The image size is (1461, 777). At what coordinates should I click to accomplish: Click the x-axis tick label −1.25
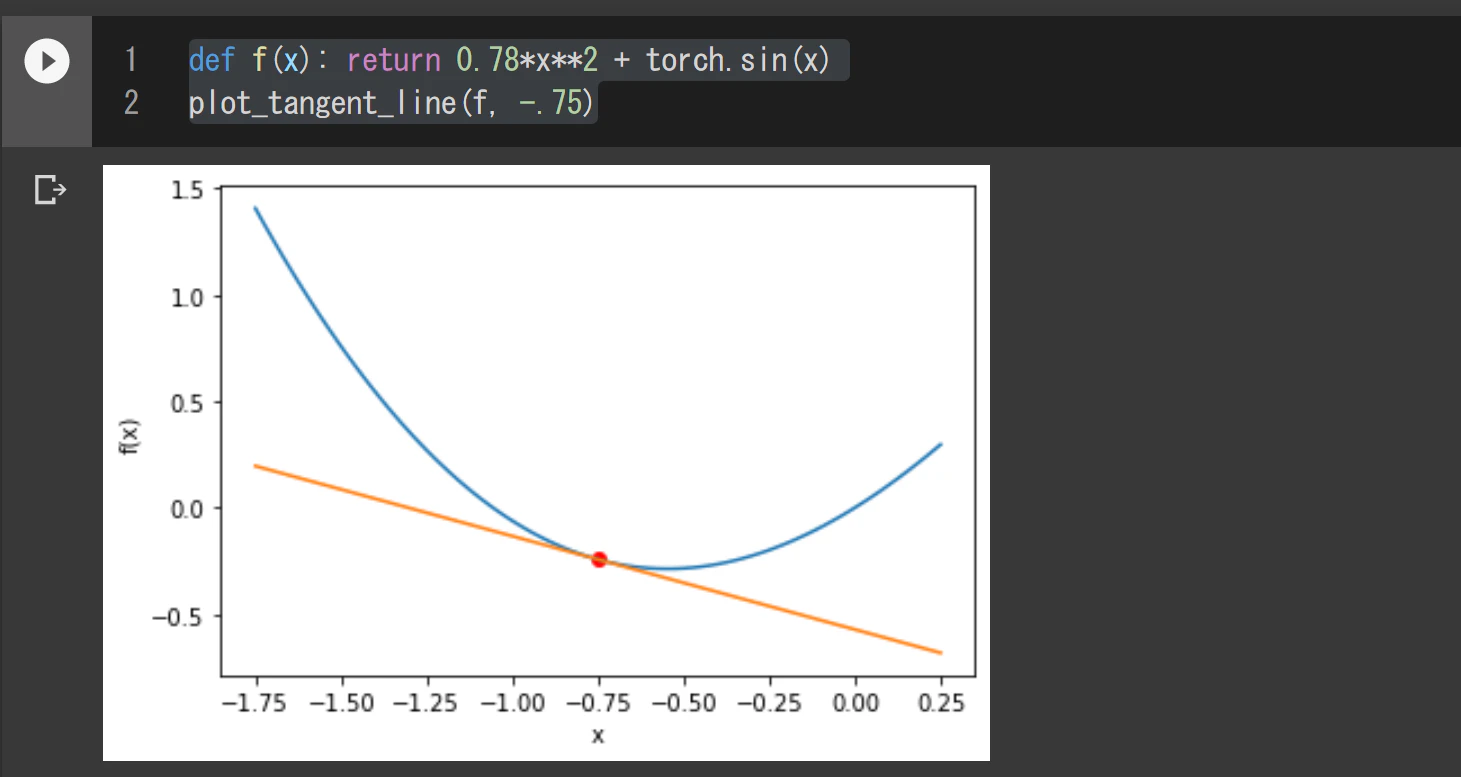coord(427,703)
